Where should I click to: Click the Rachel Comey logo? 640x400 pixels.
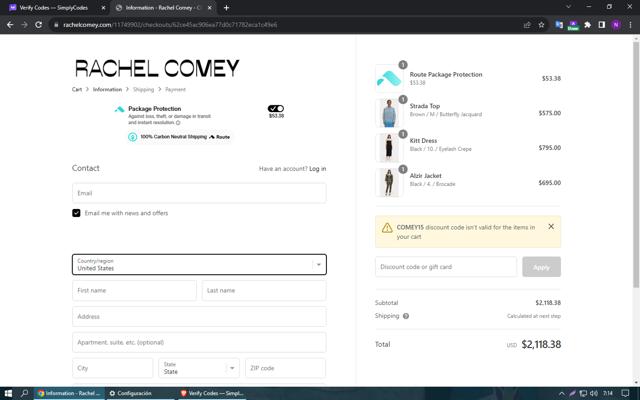pyautogui.click(x=157, y=68)
